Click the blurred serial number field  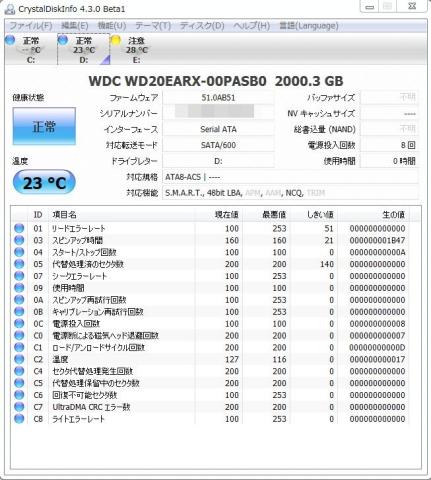(x=218, y=112)
